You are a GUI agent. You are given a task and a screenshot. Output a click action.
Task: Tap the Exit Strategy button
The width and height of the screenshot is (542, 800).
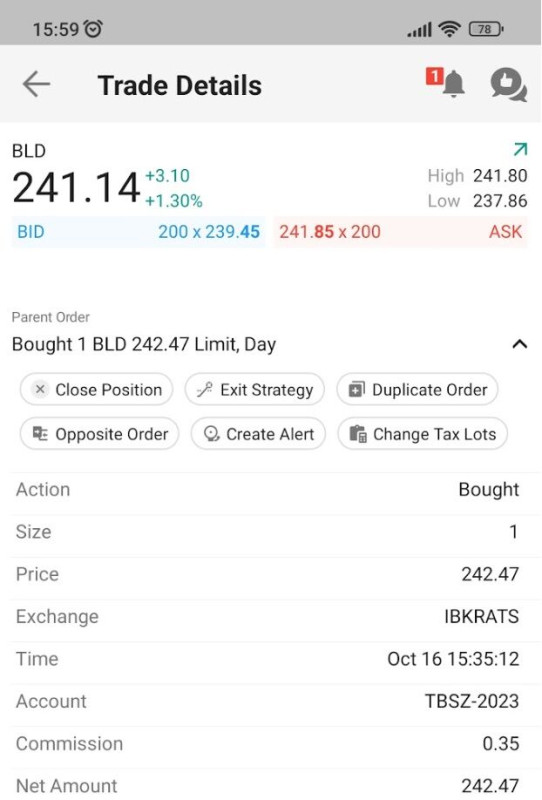(255, 390)
